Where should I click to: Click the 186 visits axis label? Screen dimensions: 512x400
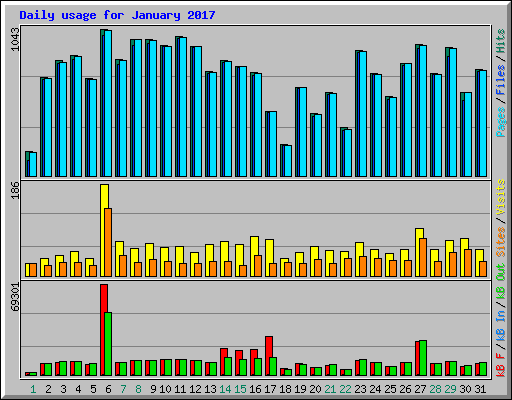click(15, 190)
